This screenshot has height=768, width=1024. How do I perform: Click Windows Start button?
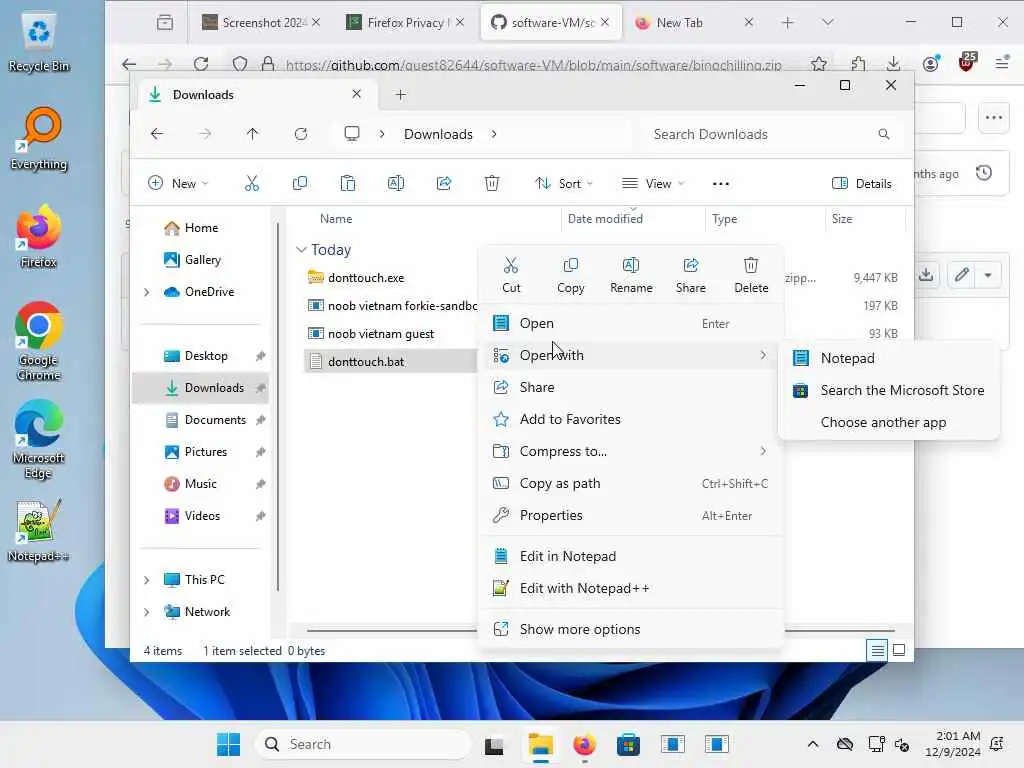click(x=229, y=744)
